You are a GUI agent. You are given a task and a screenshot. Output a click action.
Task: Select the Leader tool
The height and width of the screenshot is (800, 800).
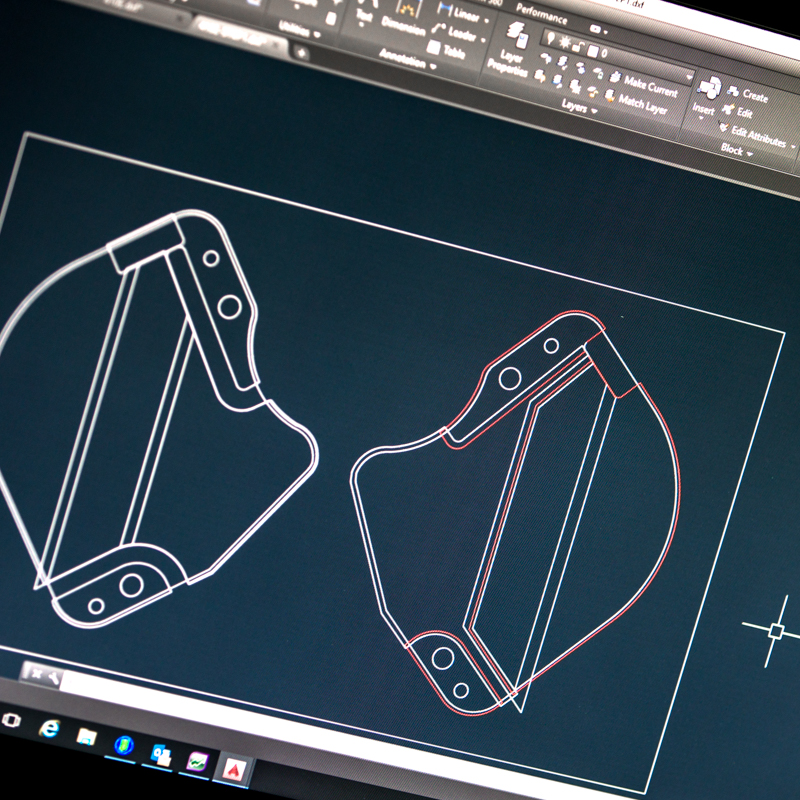454,32
